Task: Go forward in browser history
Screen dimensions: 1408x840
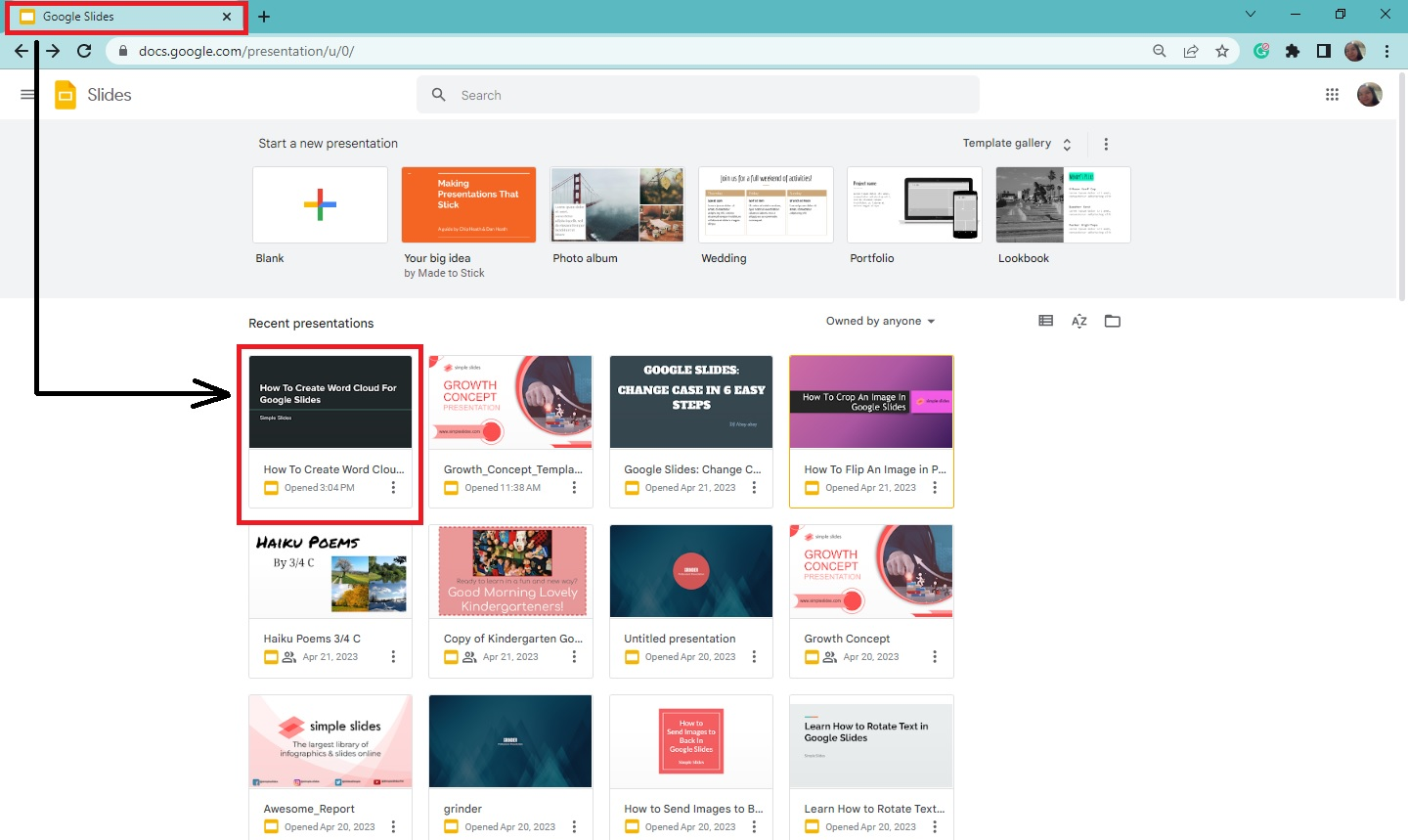Action: tap(53, 51)
